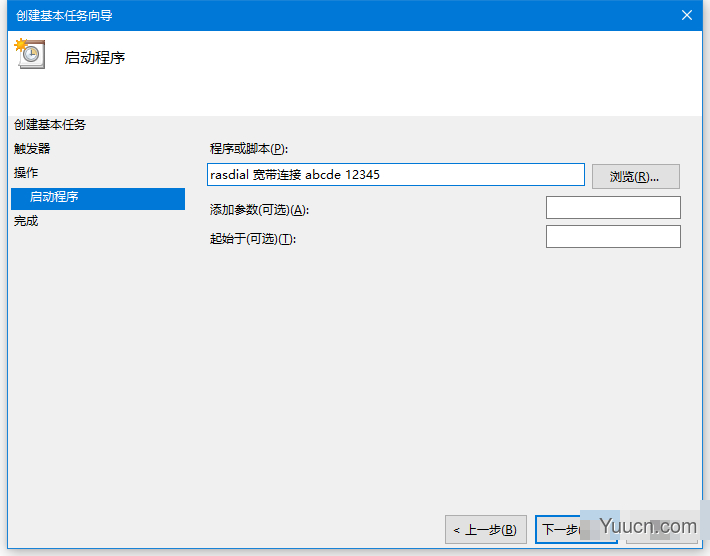The width and height of the screenshot is (710, 556).
Task: Go back with 上一步(B) button
Action: click(485, 529)
